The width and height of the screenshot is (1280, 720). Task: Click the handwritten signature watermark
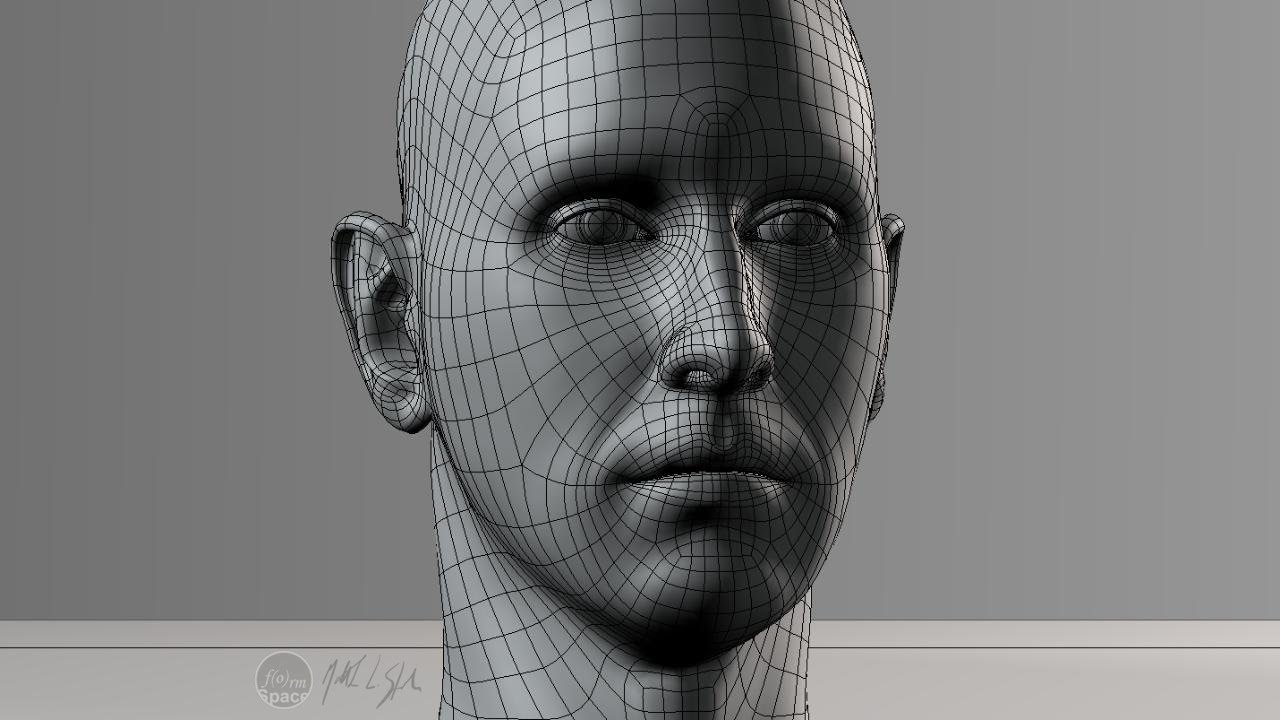(369, 682)
